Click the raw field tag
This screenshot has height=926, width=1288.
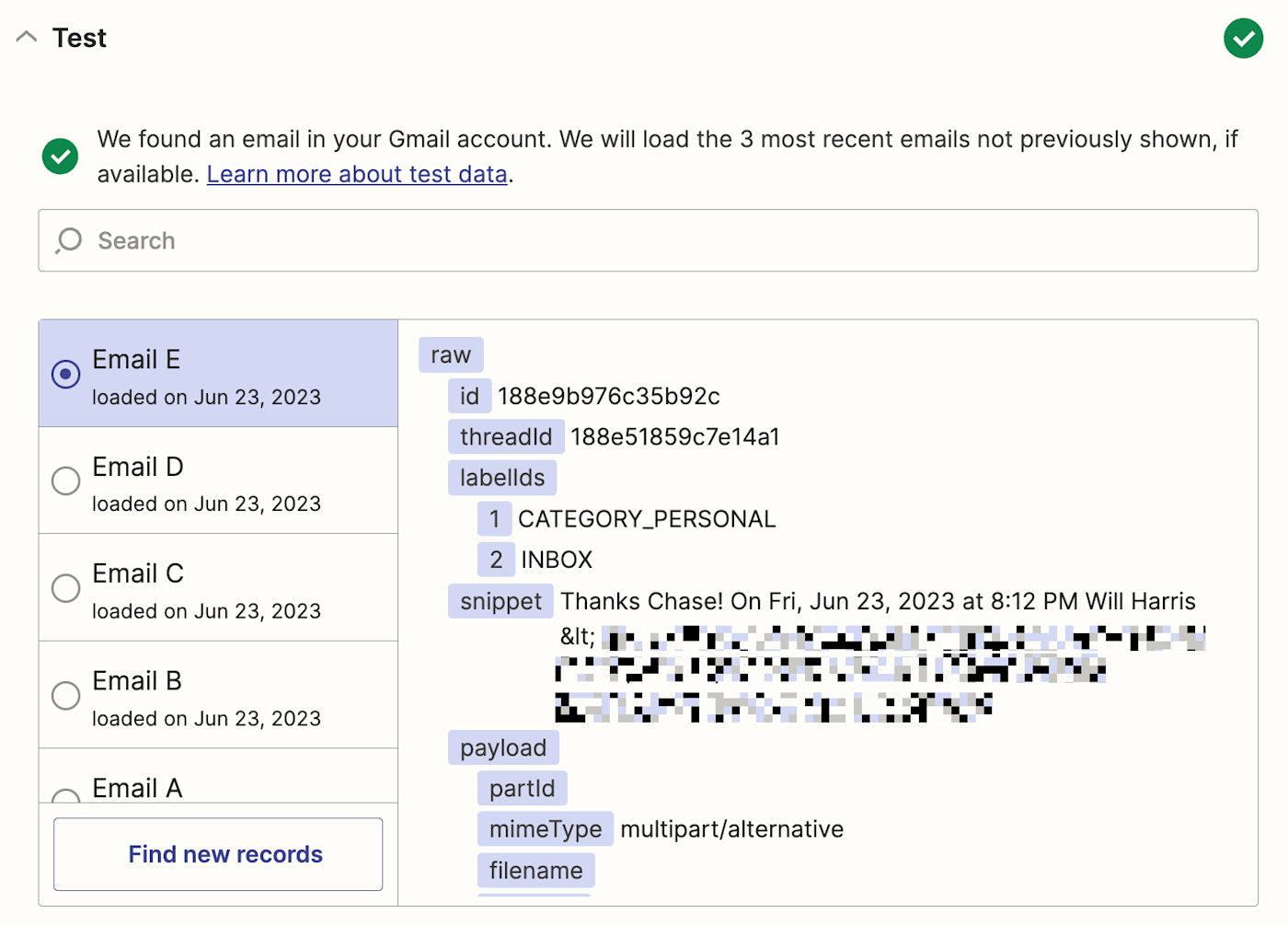click(451, 354)
